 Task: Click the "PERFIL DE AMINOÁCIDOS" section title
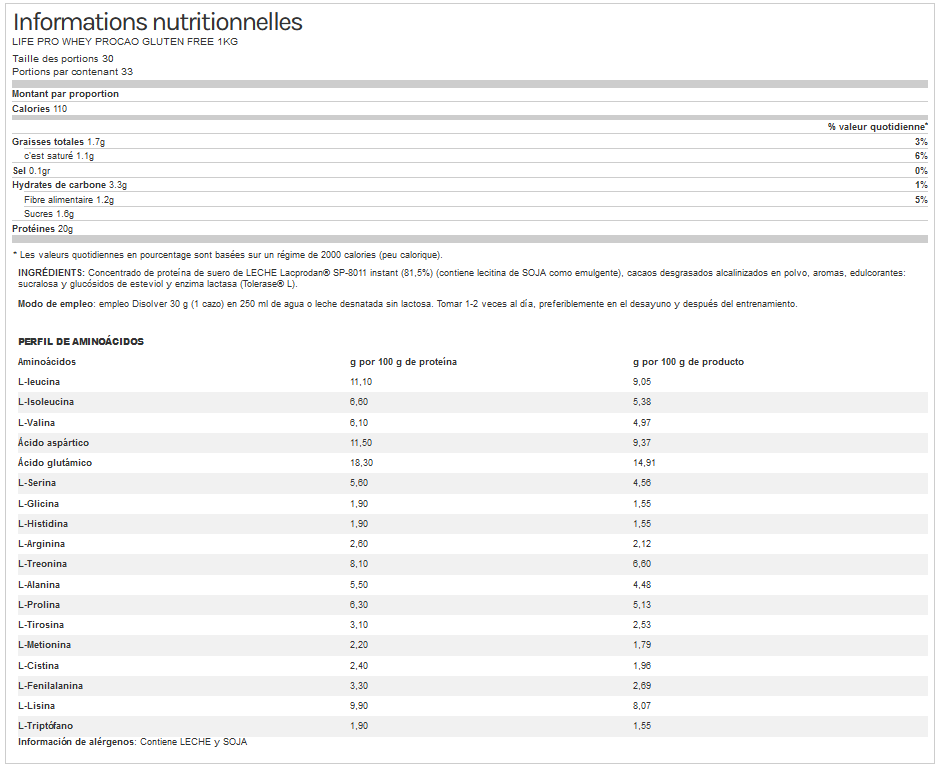[x=81, y=342]
